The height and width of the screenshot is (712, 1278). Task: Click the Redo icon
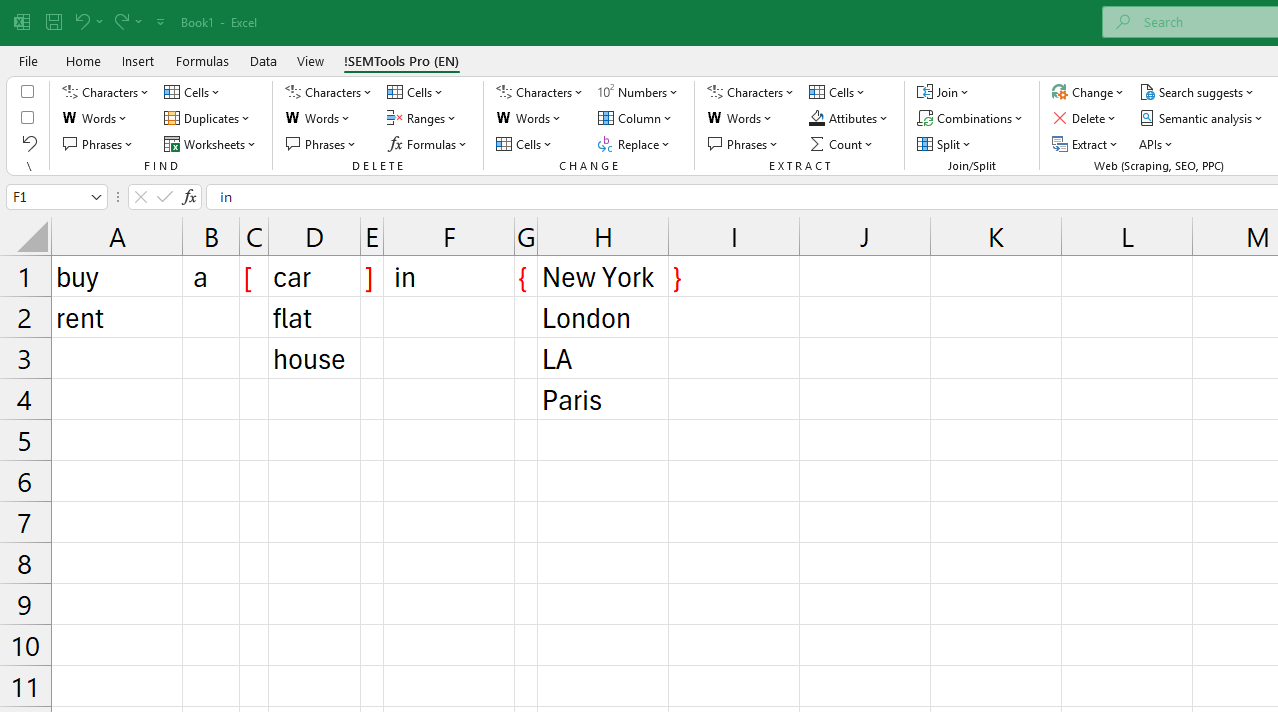(x=120, y=21)
